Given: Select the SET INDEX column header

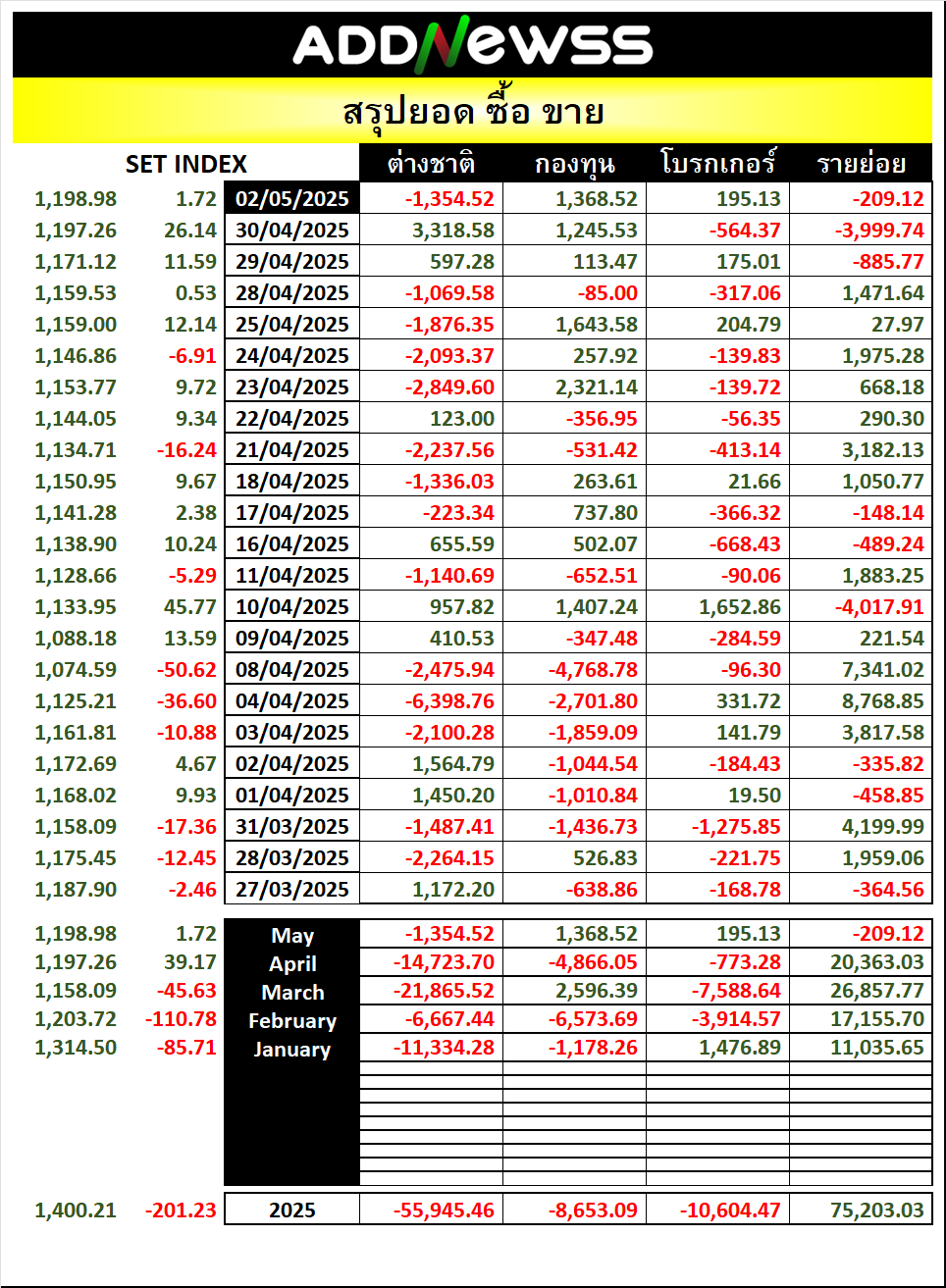Looking at the screenshot, I should [186, 164].
